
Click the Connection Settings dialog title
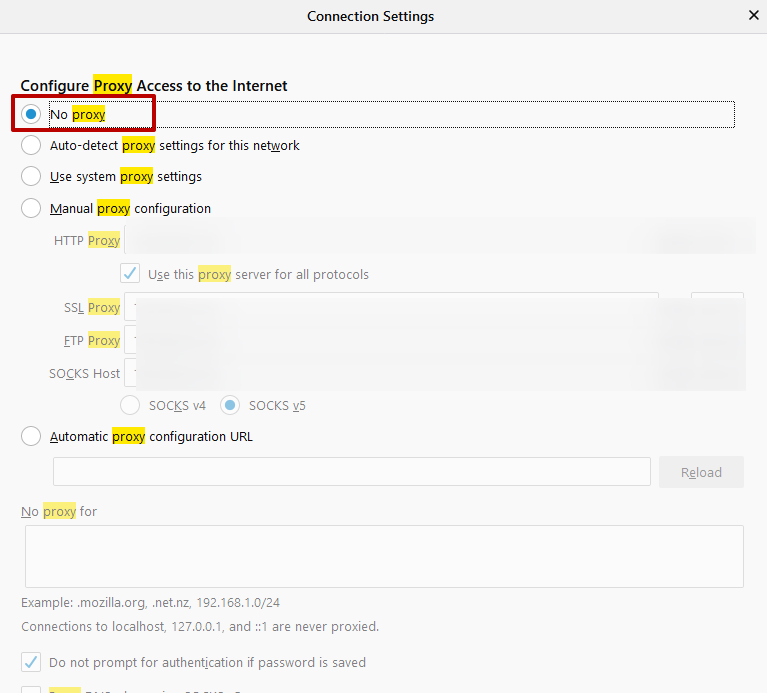[x=370, y=16]
